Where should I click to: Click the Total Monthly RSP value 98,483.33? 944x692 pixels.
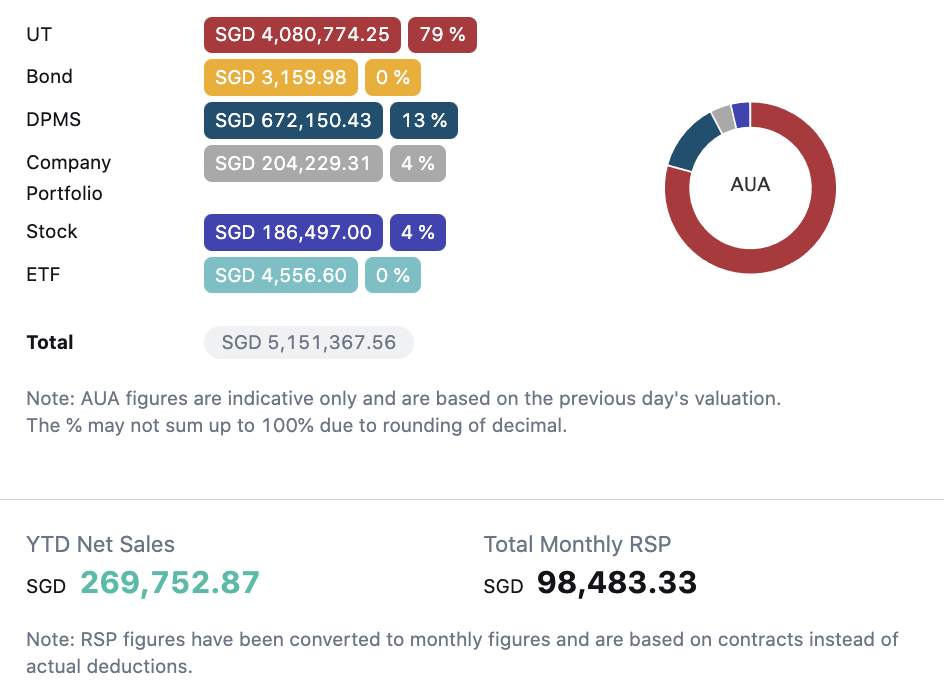pos(617,583)
